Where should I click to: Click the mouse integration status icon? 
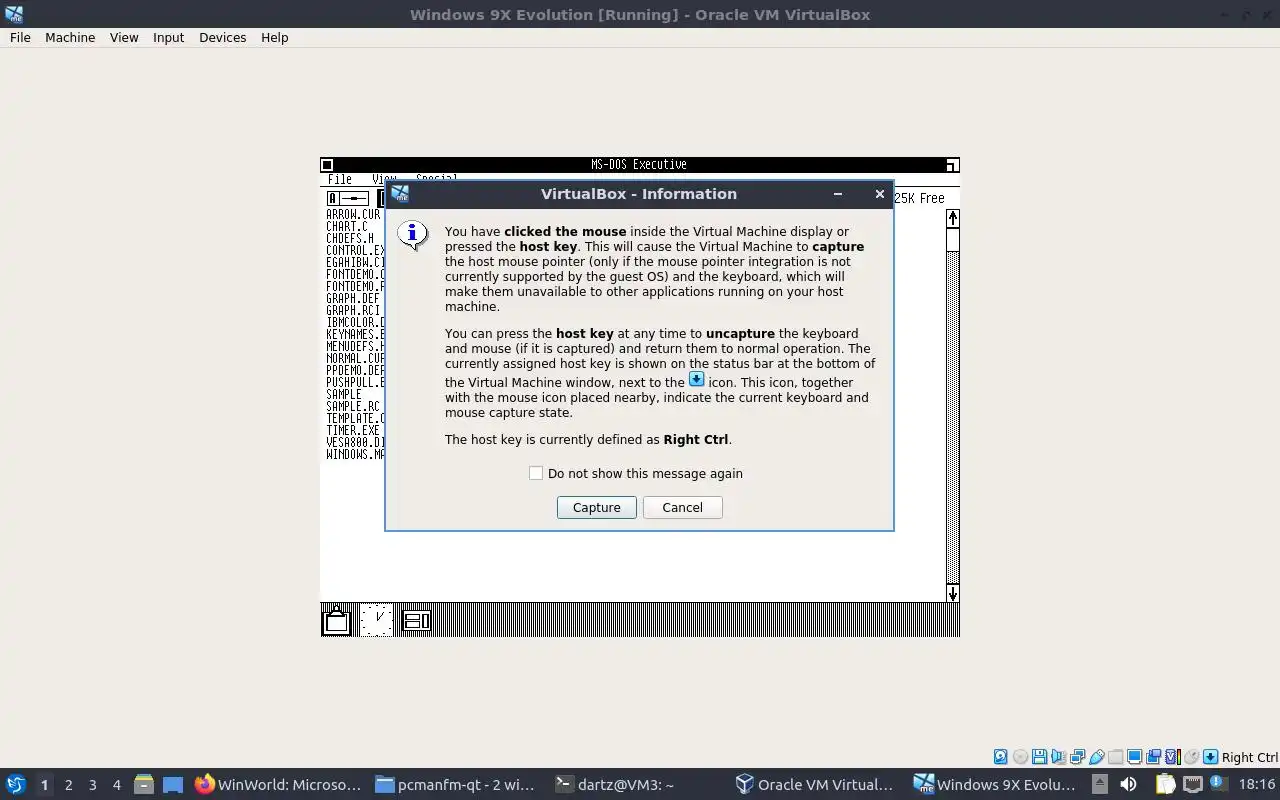point(1191,757)
